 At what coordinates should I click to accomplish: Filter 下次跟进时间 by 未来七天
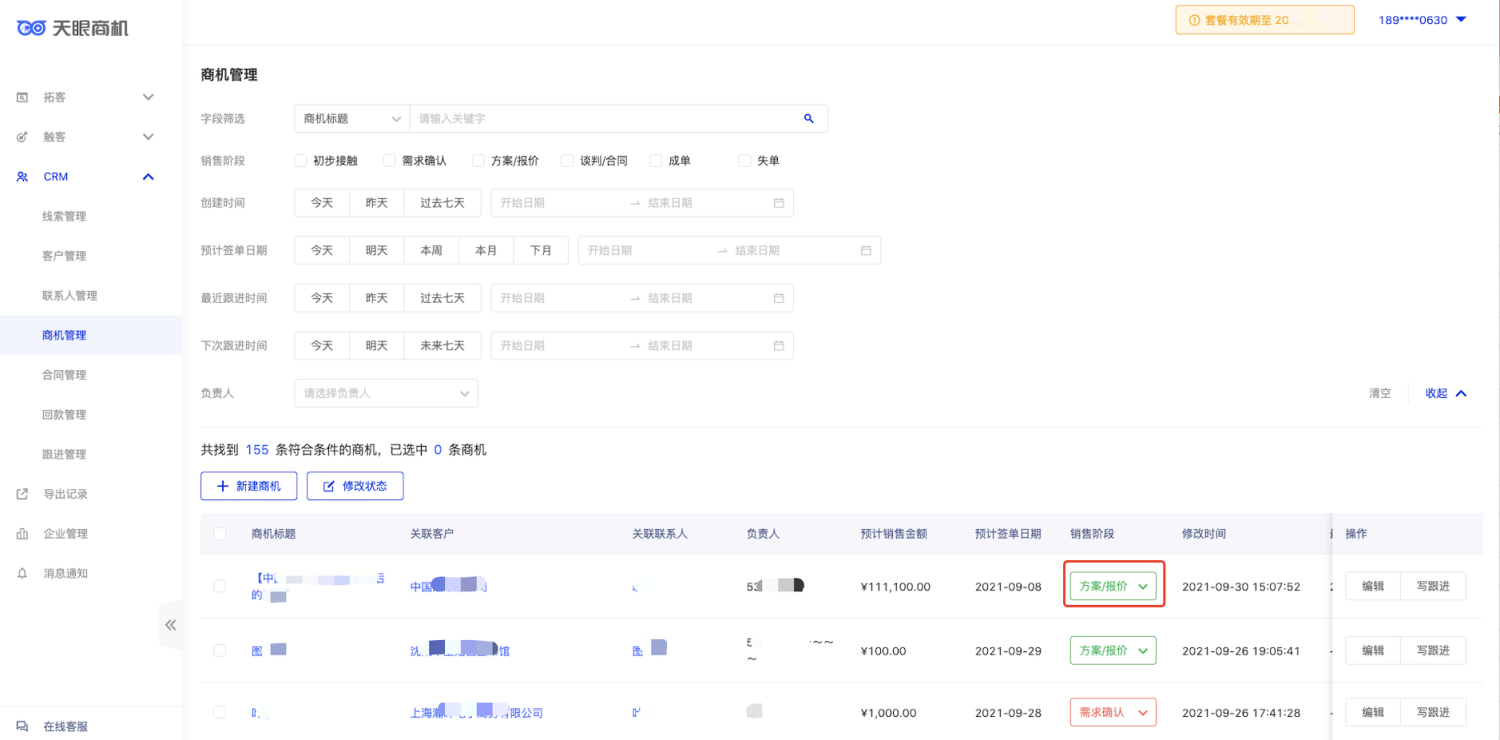(442, 346)
